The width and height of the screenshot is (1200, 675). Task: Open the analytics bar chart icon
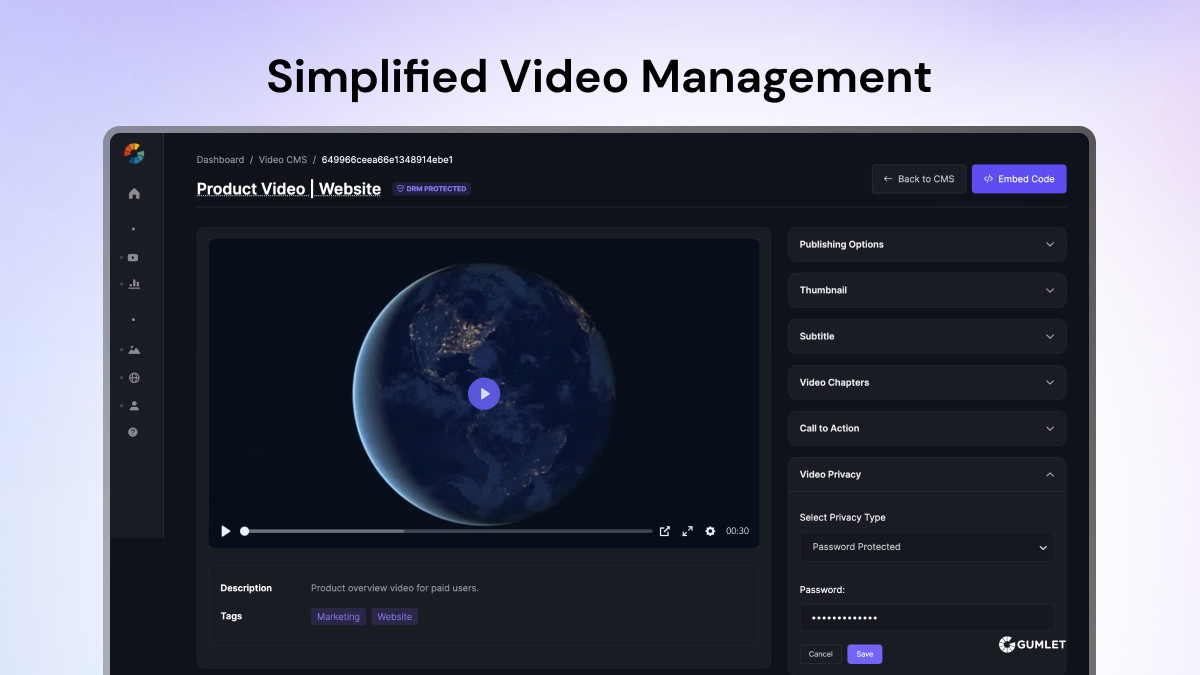134,284
